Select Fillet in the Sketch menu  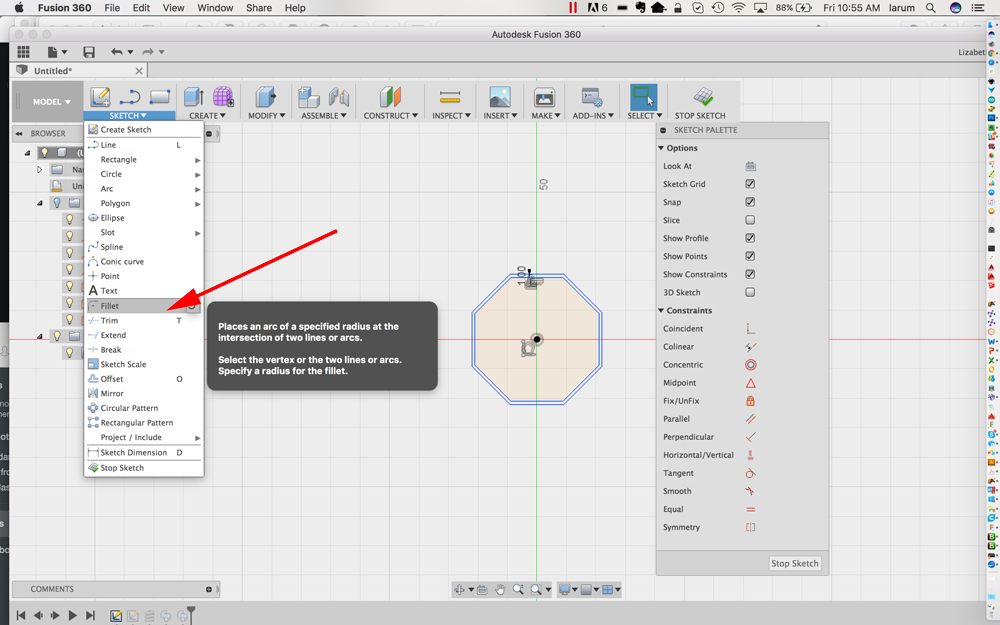tap(144, 306)
